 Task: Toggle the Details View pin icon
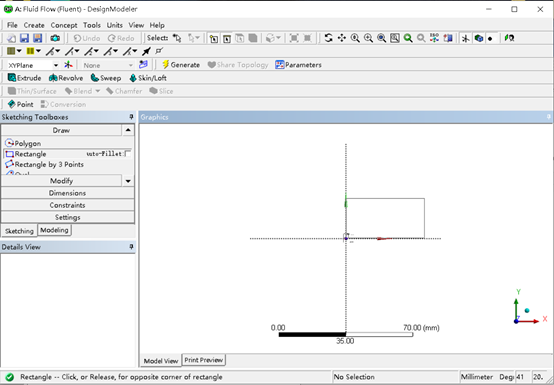131,247
